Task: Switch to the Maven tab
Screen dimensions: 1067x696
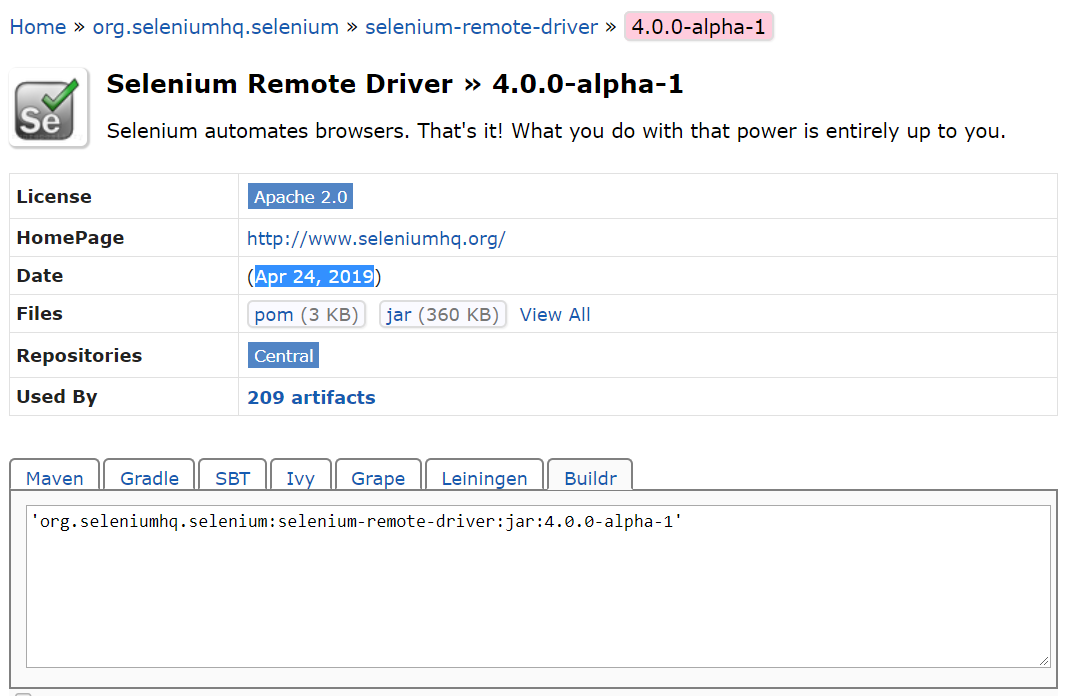Action: 54,478
